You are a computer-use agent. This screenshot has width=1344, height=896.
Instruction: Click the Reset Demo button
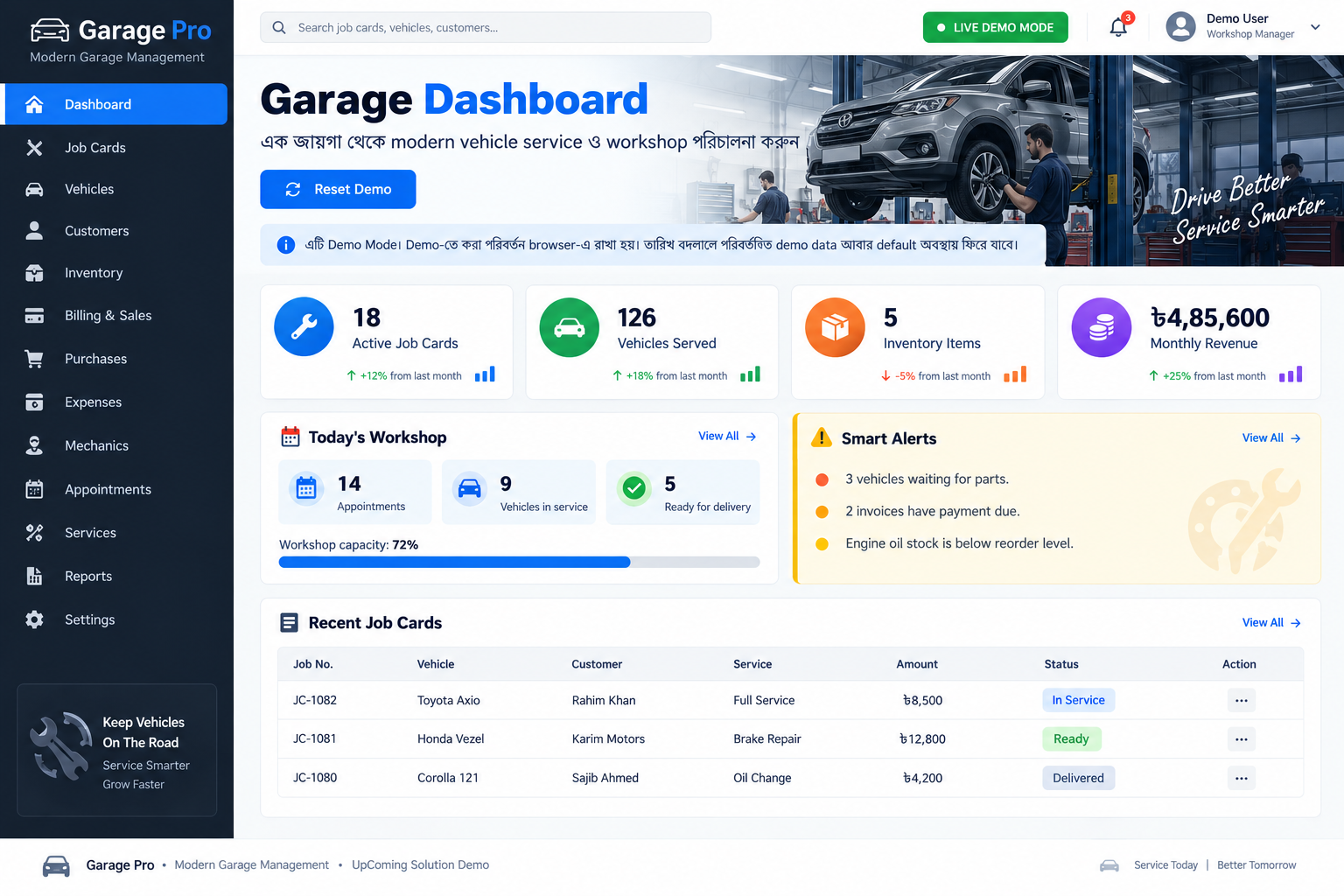tap(338, 189)
